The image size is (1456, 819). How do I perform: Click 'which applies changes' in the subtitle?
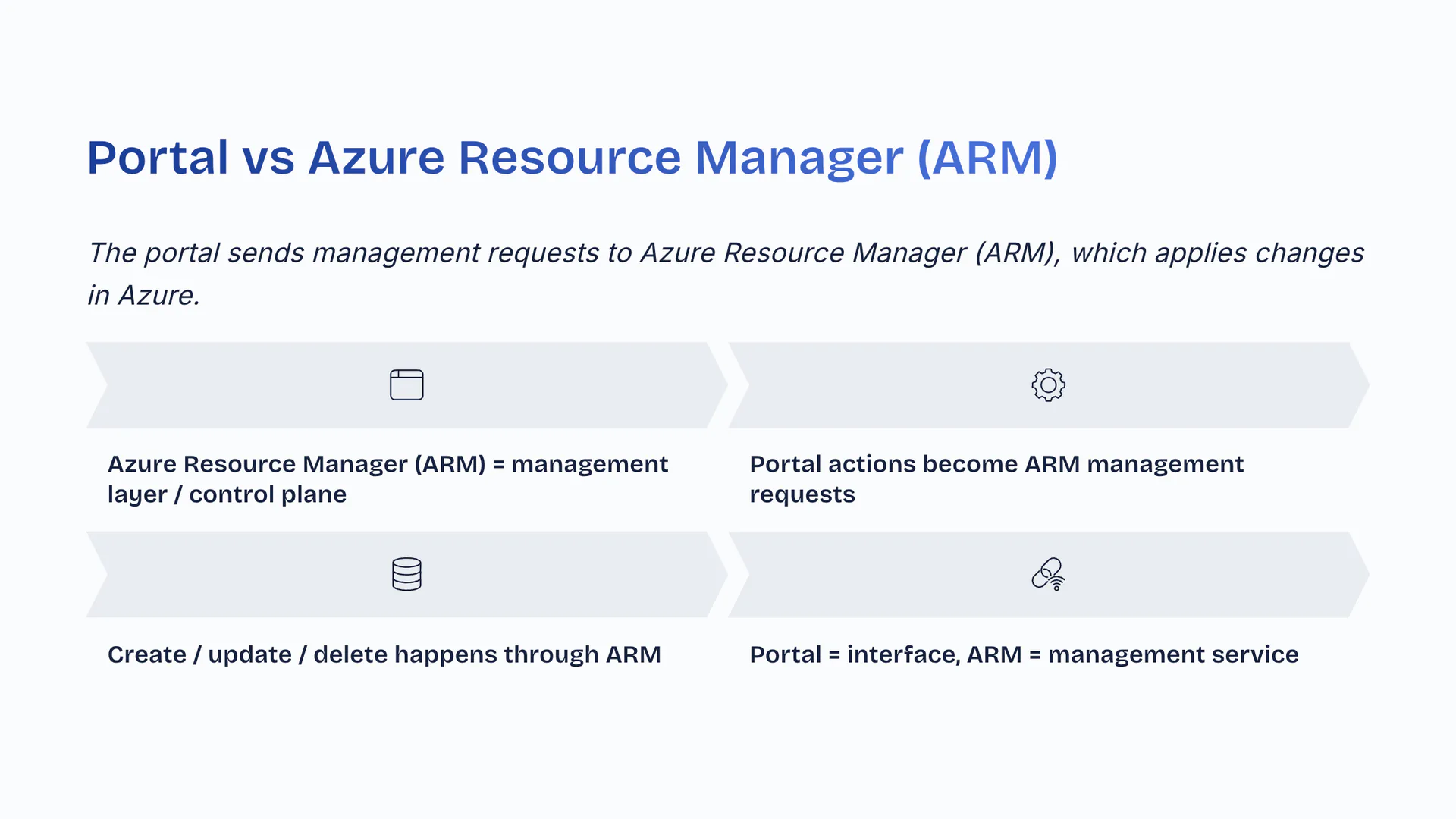pyautogui.click(x=1217, y=253)
